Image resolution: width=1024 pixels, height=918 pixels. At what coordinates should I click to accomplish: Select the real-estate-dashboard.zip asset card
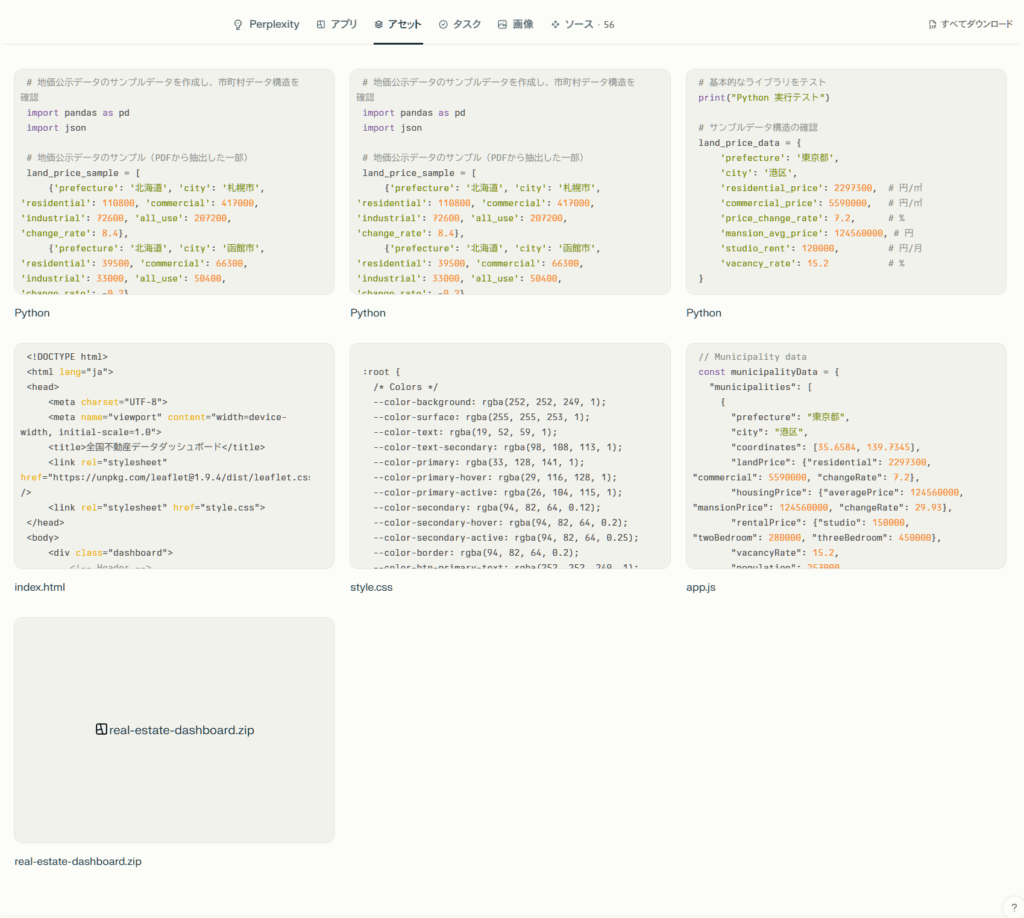click(x=174, y=730)
